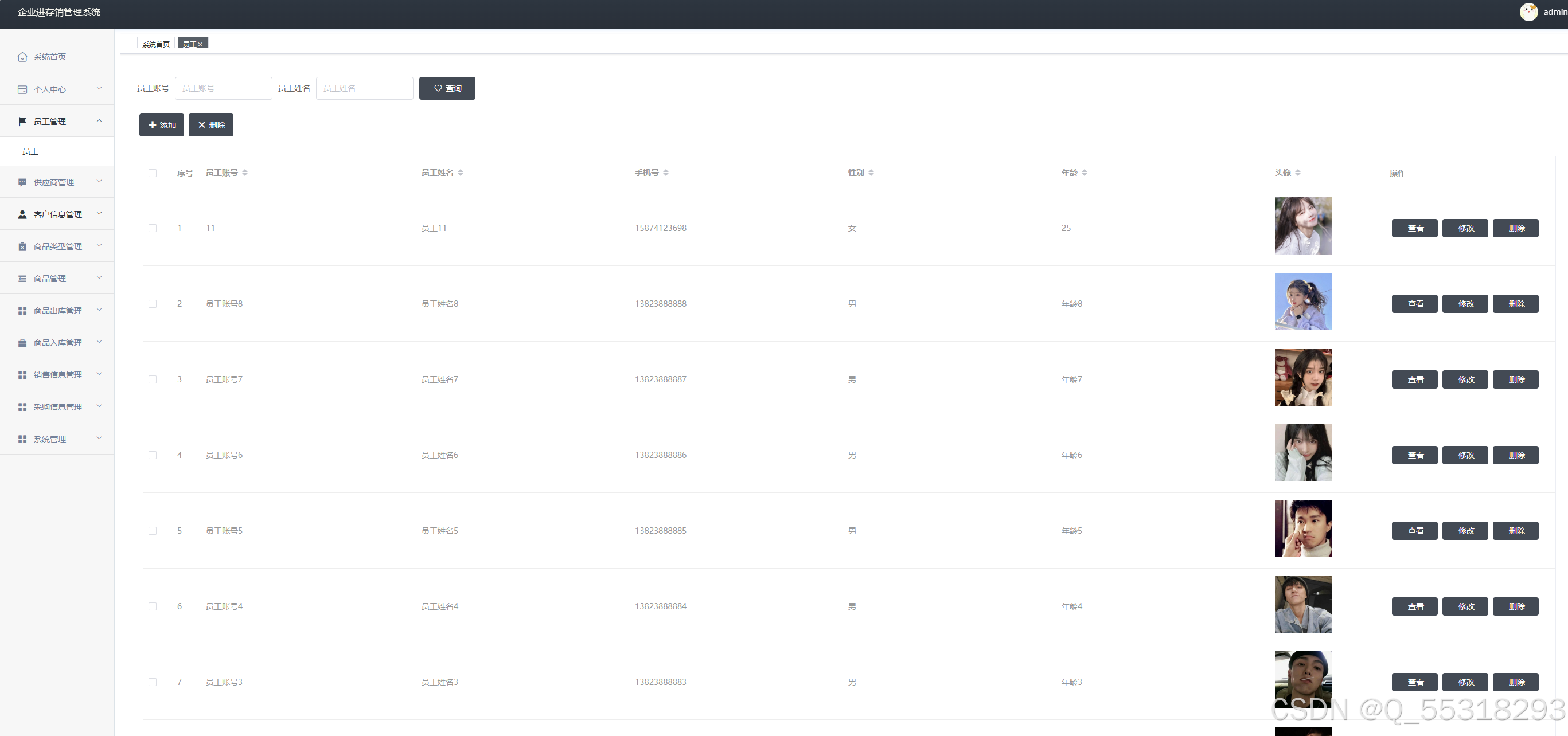The height and width of the screenshot is (736, 1568).
Task: Check the checkbox for 员工账号7 row
Action: click(153, 379)
